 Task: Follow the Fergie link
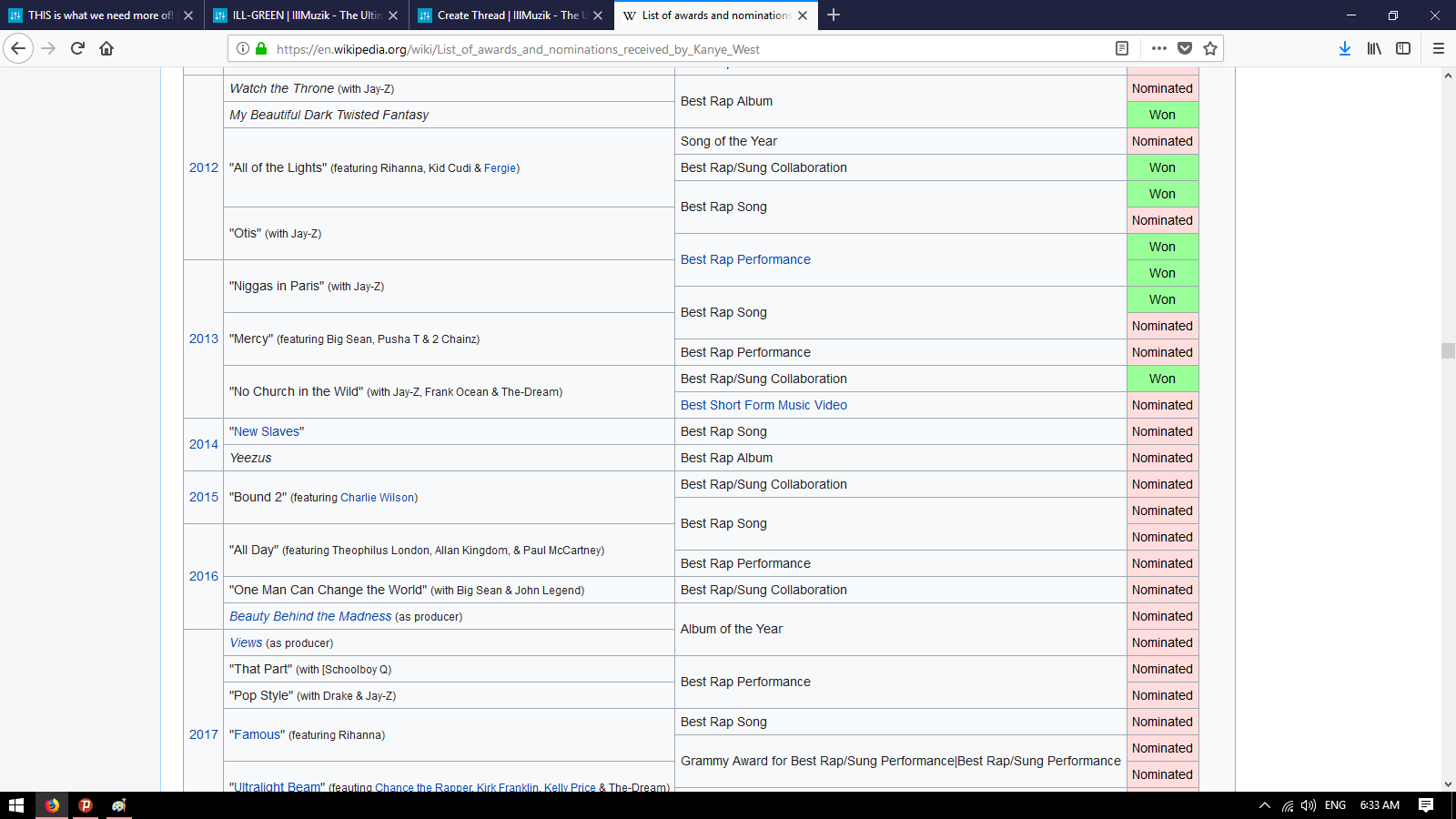[x=500, y=168]
